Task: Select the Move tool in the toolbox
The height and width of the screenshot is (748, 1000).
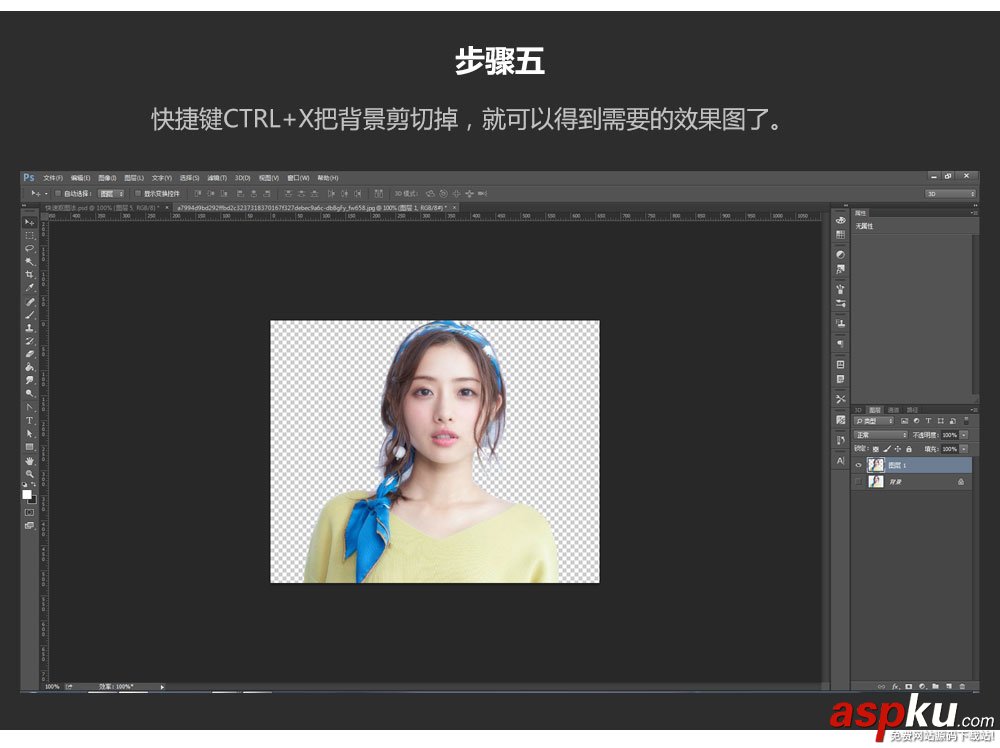Action: tap(29, 223)
